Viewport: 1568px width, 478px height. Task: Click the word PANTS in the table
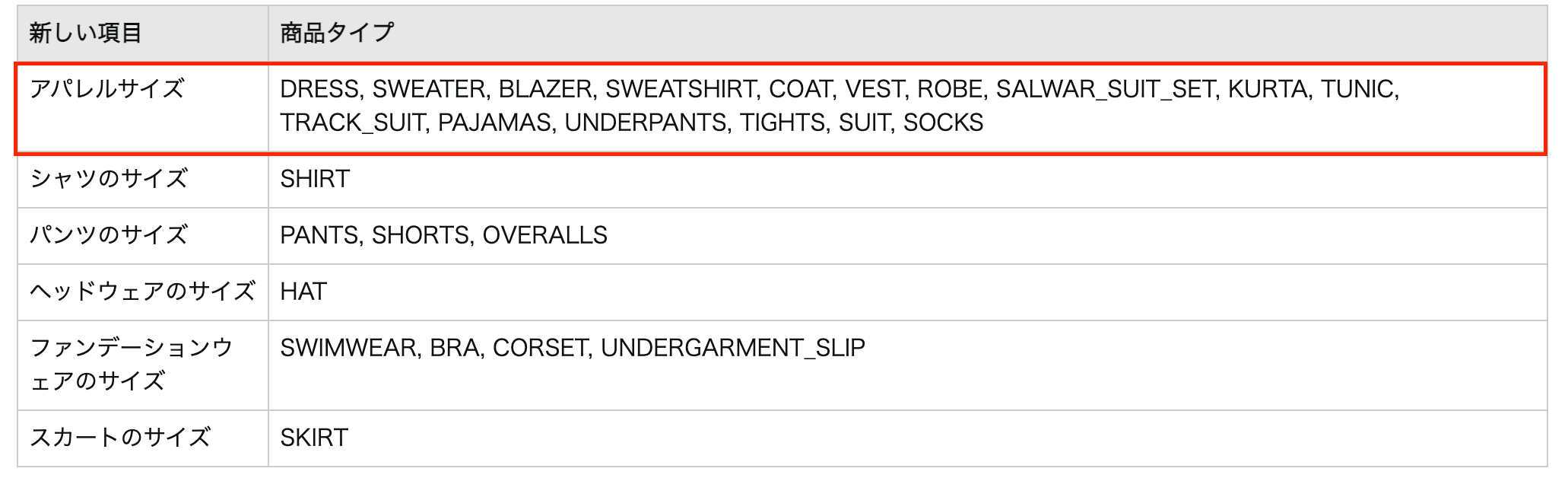point(319,235)
